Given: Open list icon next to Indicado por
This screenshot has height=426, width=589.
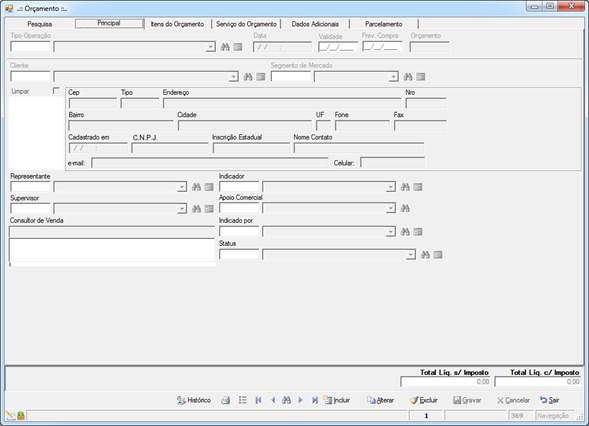Looking at the screenshot, I should pos(418,232).
